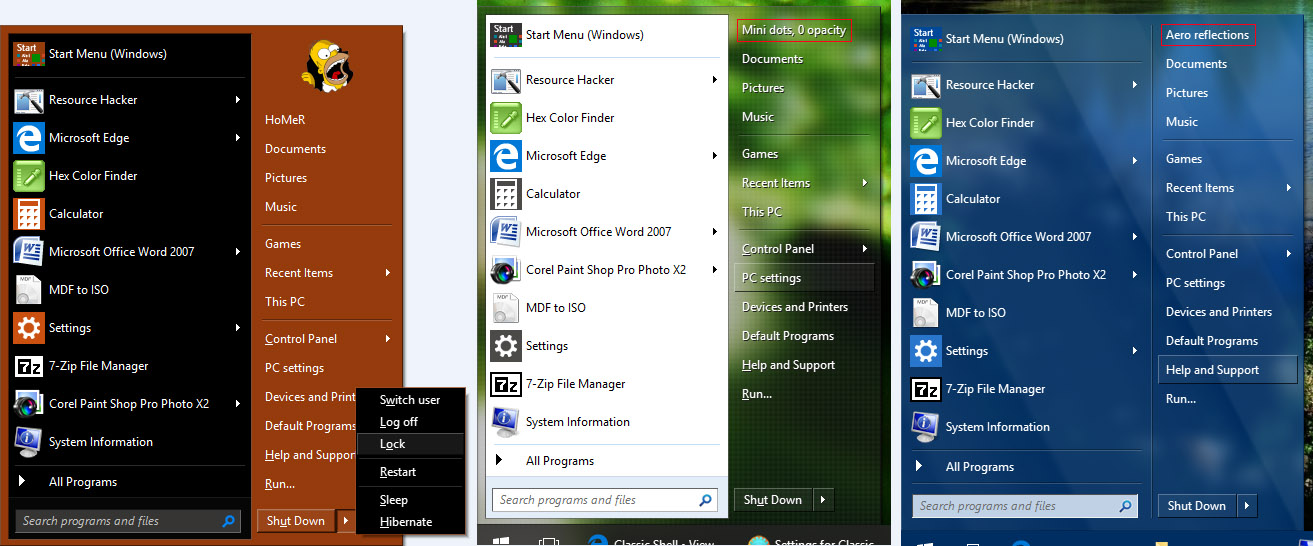The image size is (1313, 546).
Task: Open Hex Color Finder icon in black Homer menu
Action: click(x=28, y=176)
